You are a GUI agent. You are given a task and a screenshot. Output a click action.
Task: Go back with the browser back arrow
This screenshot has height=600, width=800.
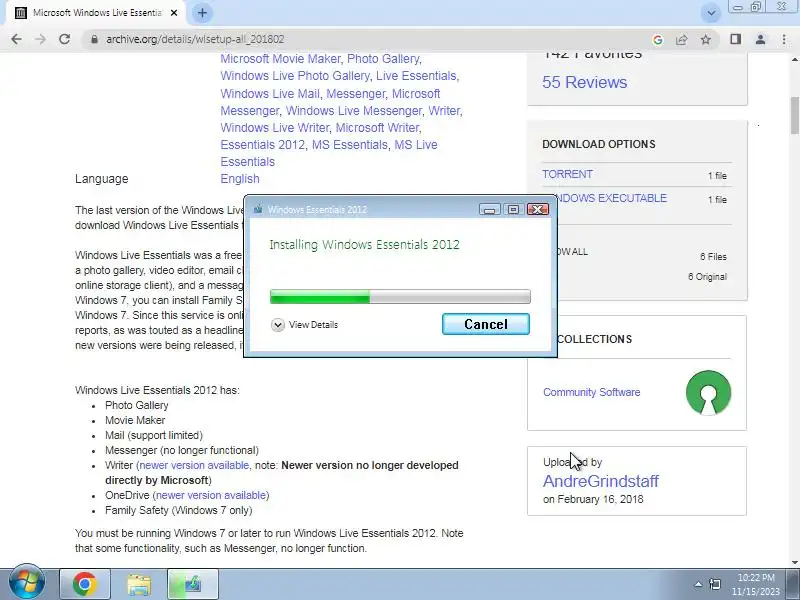click(16, 39)
